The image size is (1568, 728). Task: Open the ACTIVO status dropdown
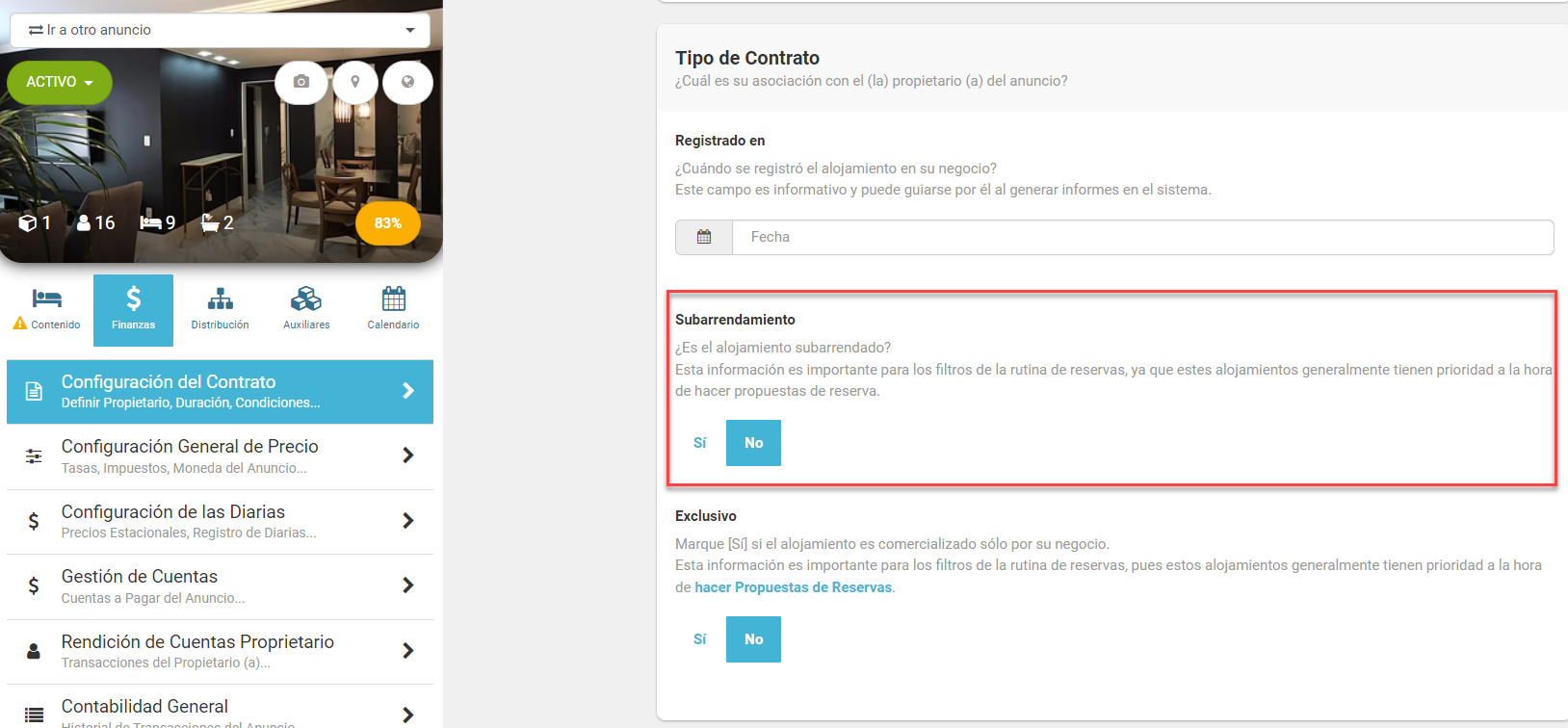(x=60, y=82)
